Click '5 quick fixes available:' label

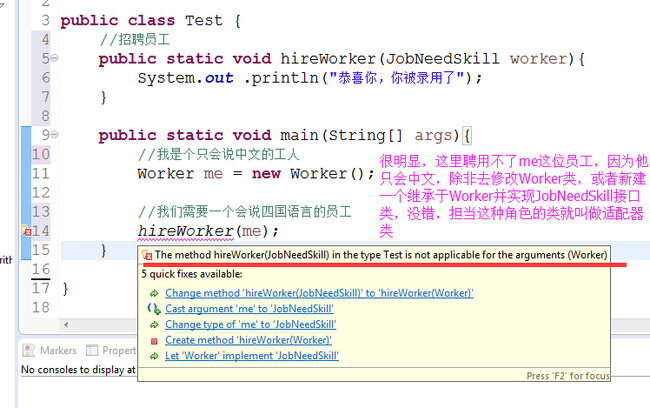[192, 274]
